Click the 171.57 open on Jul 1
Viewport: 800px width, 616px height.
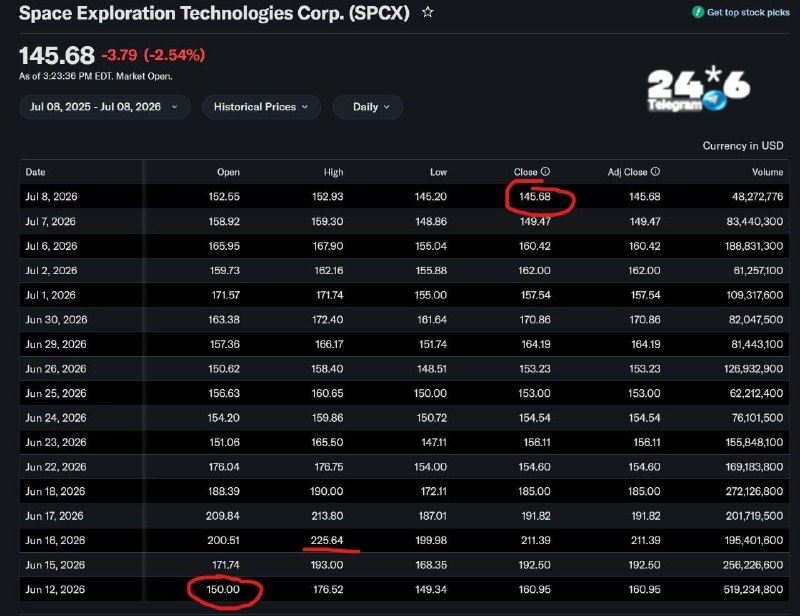[x=226, y=294]
